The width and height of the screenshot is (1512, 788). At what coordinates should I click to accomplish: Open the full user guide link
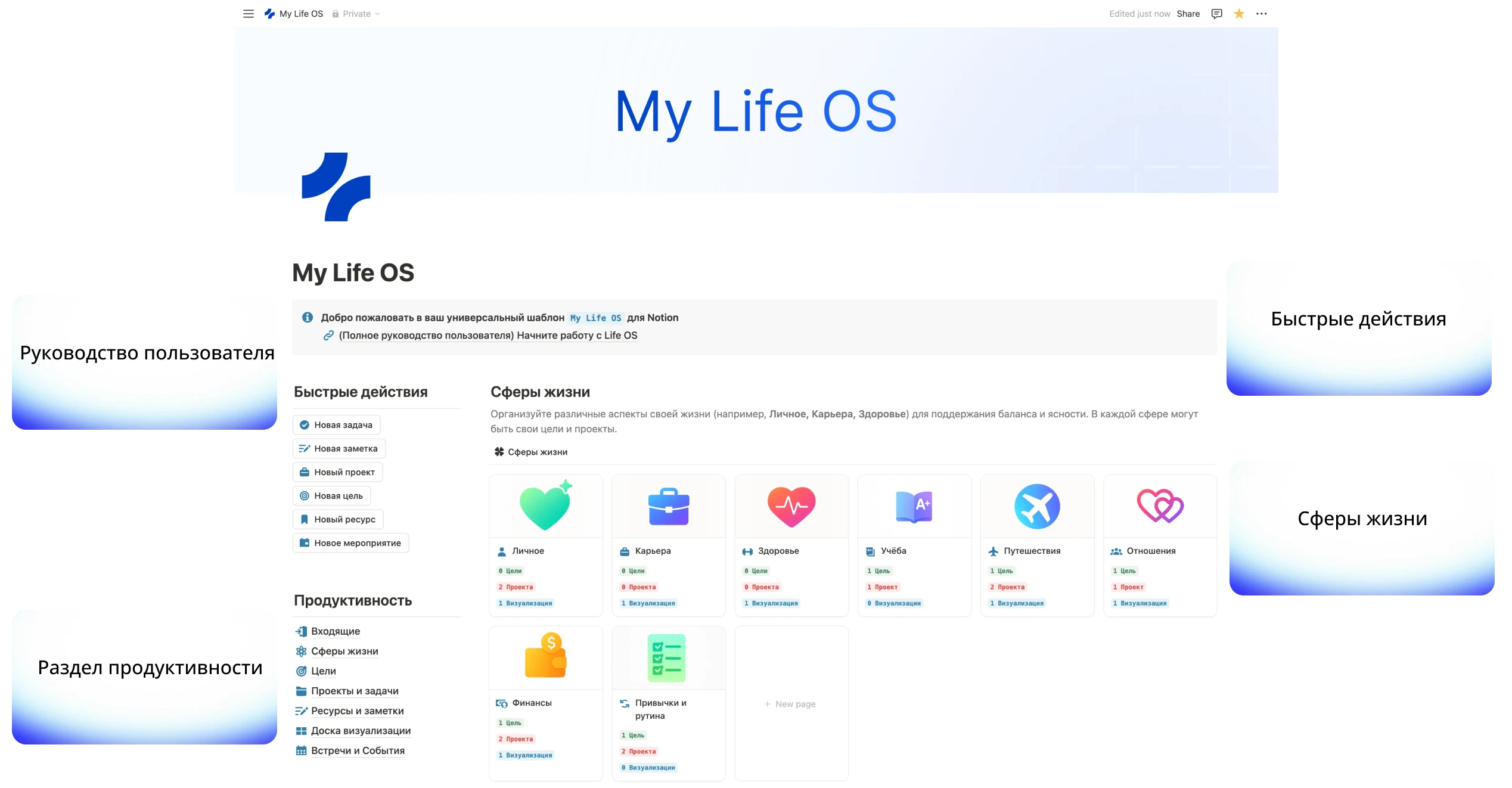pos(488,336)
